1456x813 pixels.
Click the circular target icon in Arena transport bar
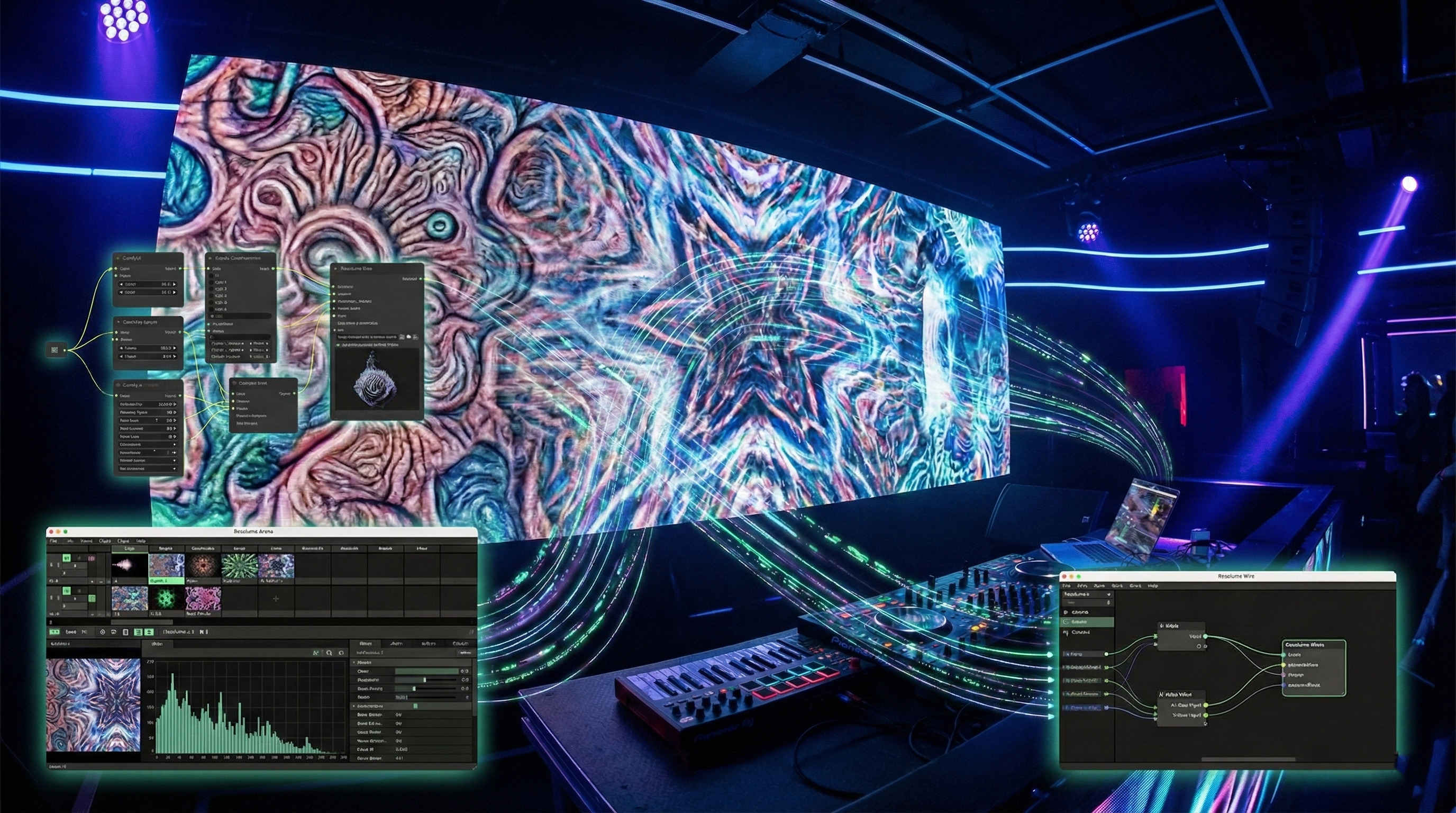tap(103, 632)
